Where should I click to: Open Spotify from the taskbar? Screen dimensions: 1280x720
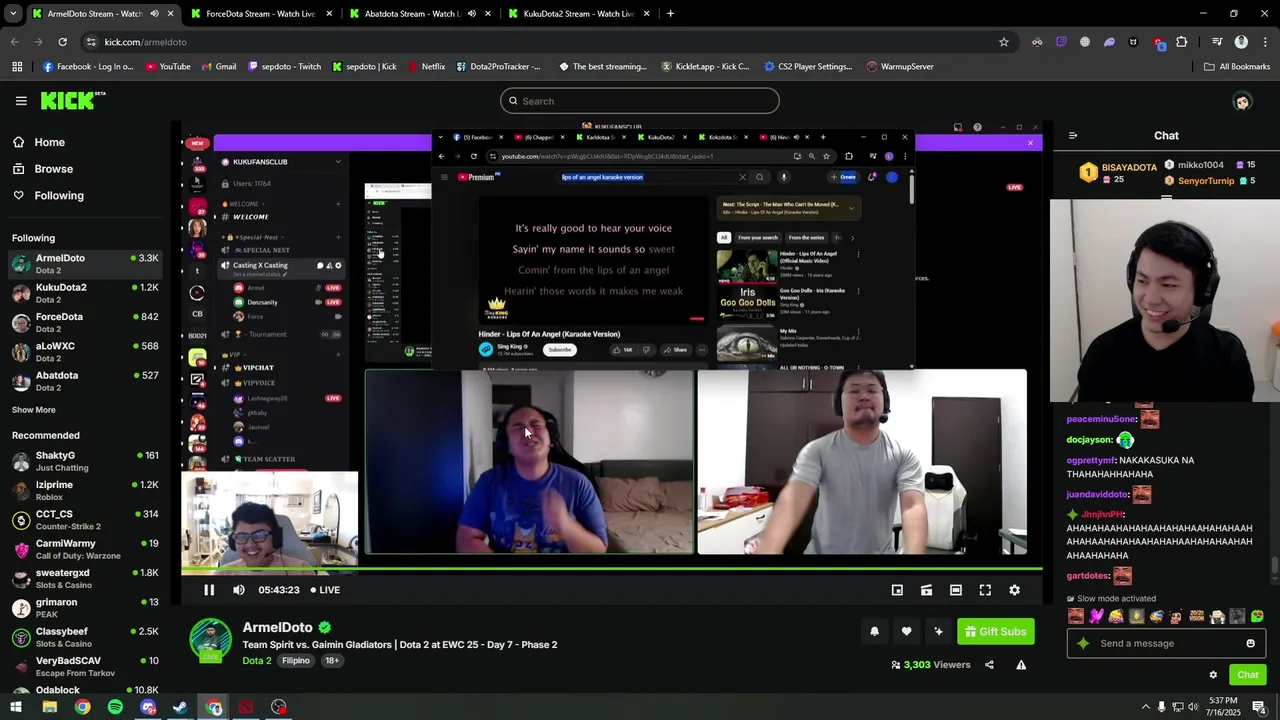(x=115, y=708)
